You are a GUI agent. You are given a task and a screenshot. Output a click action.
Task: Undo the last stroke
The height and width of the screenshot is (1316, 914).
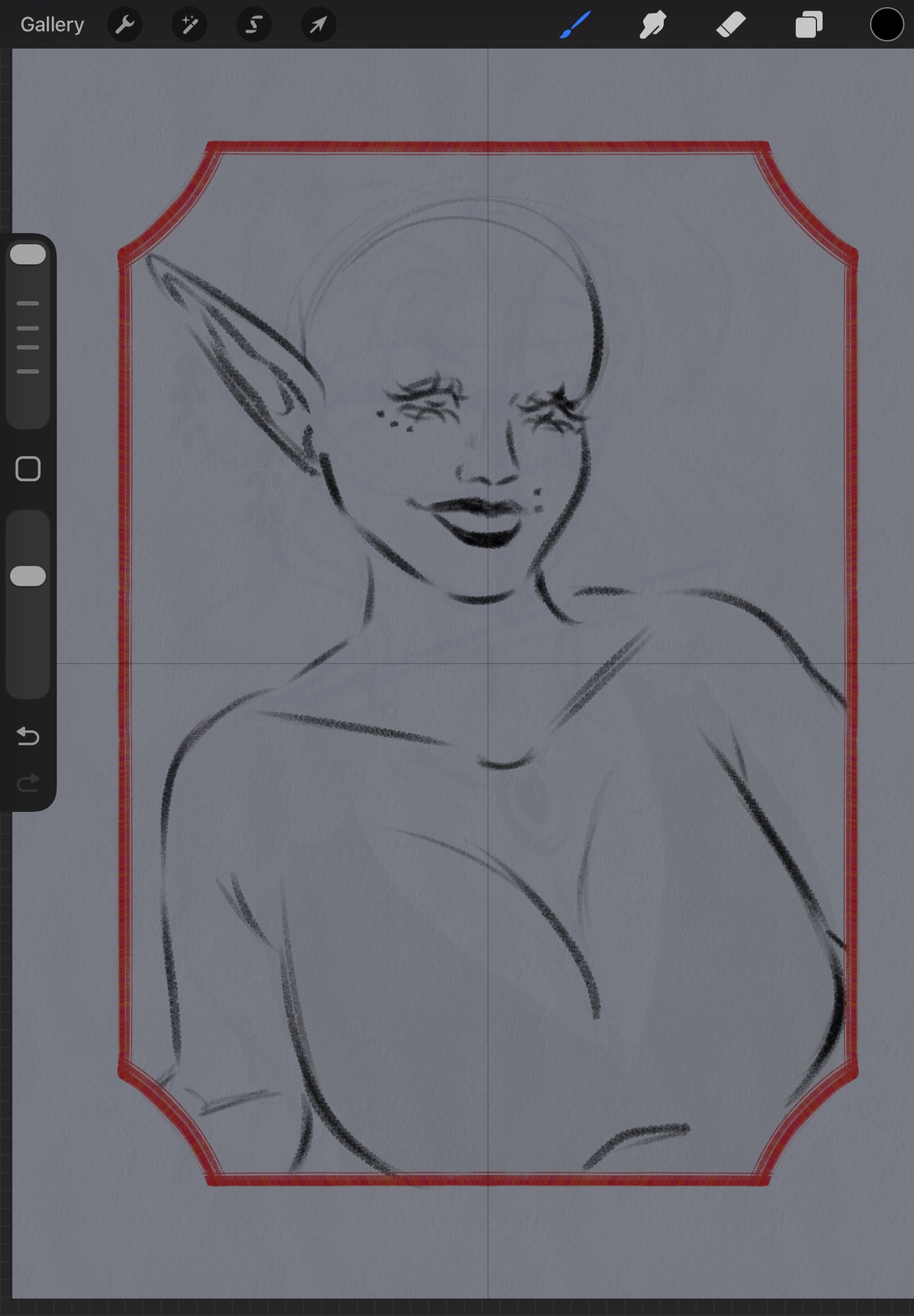[x=28, y=736]
